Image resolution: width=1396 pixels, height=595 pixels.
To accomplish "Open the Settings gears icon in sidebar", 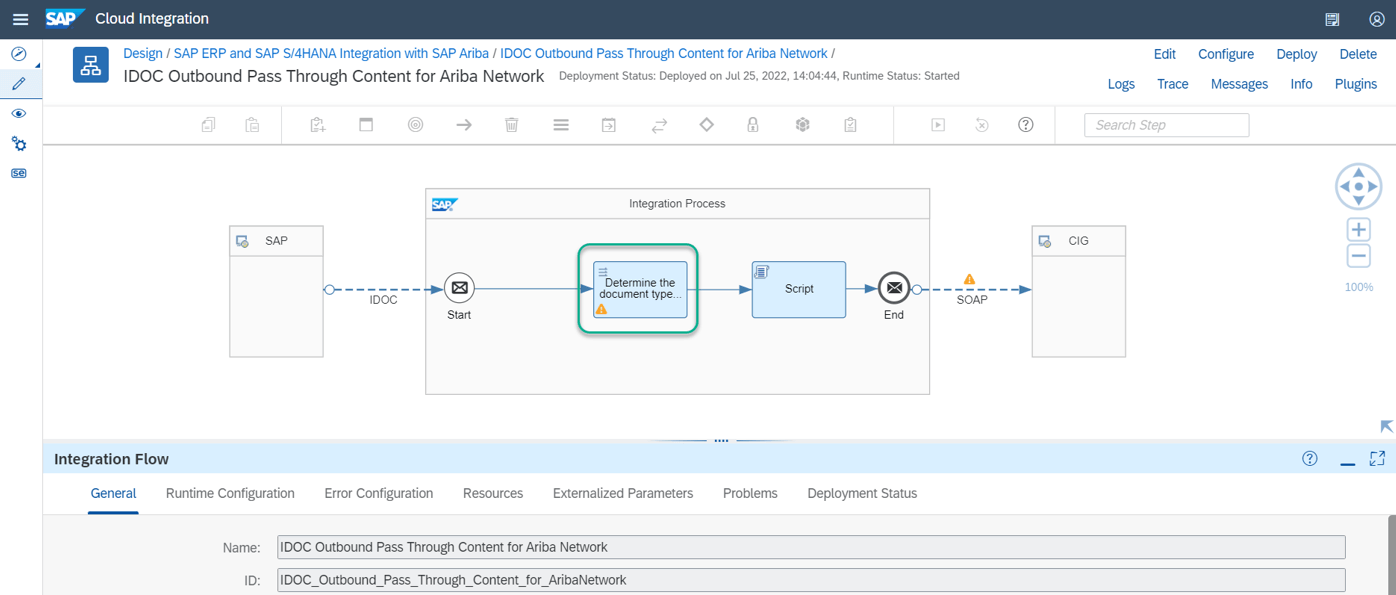I will pos(18,144).
